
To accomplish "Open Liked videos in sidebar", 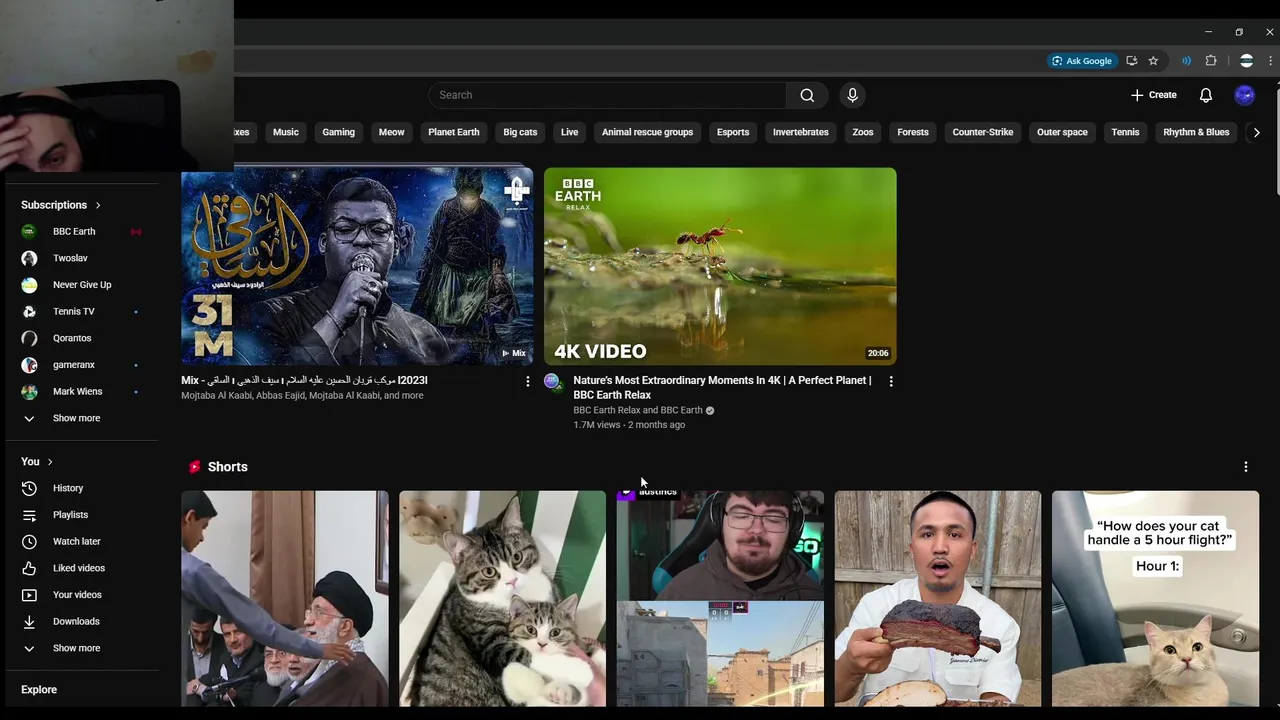I will 82,568.
